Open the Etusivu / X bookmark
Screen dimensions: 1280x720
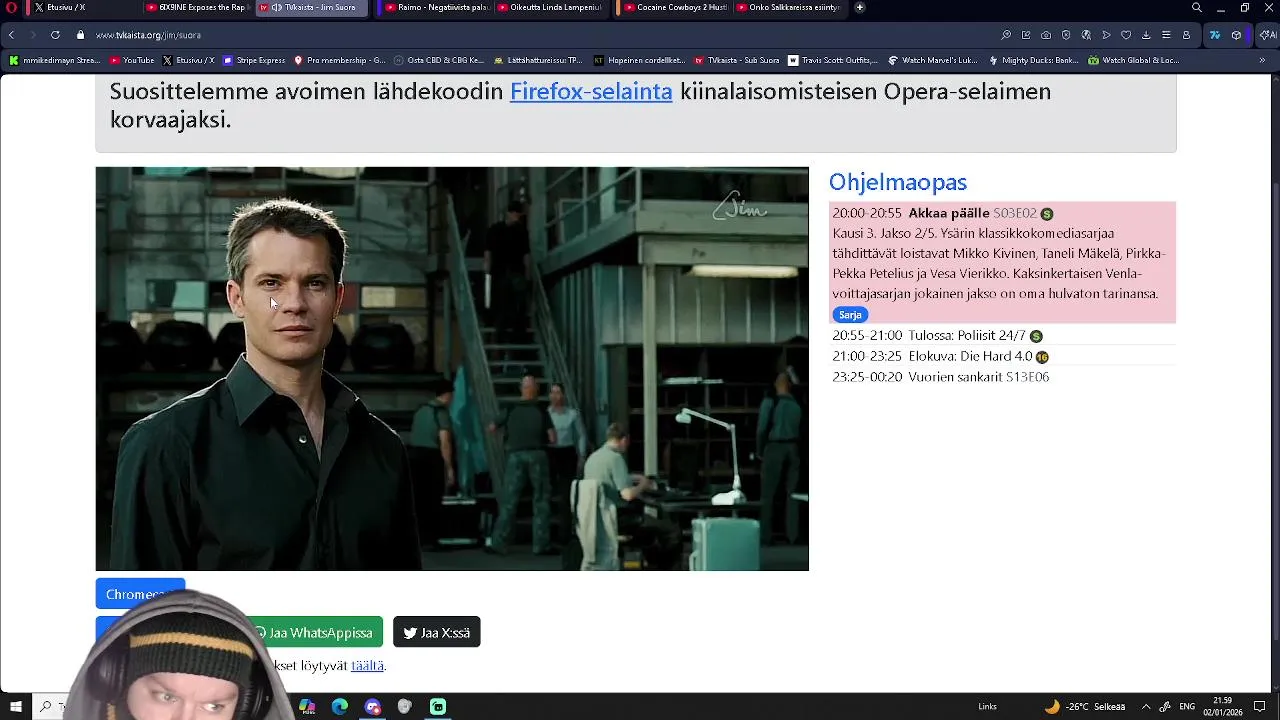[x=188, y=60]
